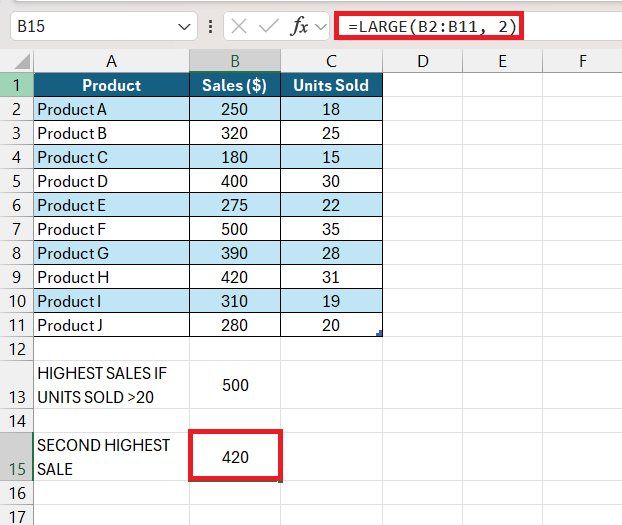This screenshot has height=525, width=622.
Task: Click units sold value 19
Action: (331, 301)
